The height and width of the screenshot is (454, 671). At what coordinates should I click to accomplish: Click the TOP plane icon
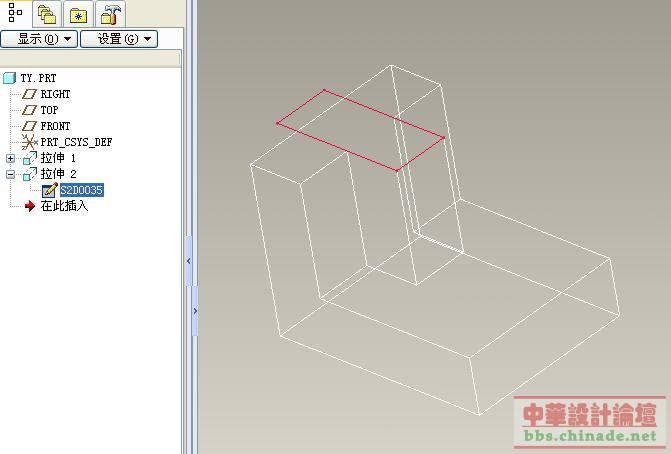pyautogui.click(x=29, y=110)
